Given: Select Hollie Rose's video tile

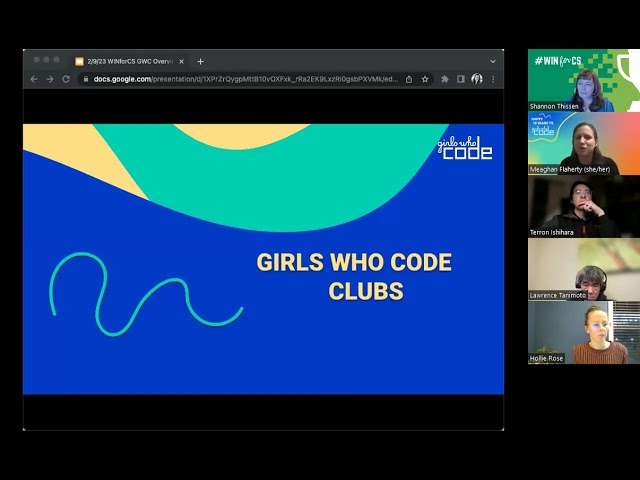Looking at the screenshot, I should pos(584,333).
